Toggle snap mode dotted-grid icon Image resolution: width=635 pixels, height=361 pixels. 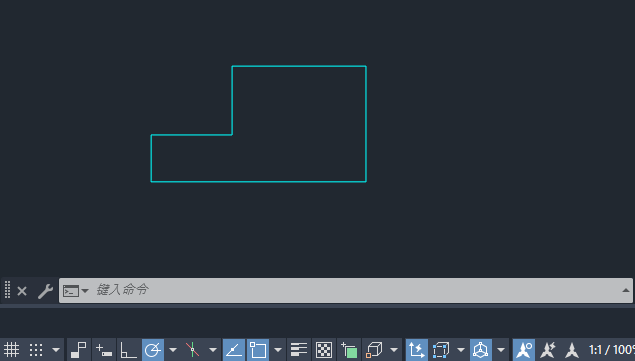click(x=36, y=350)
